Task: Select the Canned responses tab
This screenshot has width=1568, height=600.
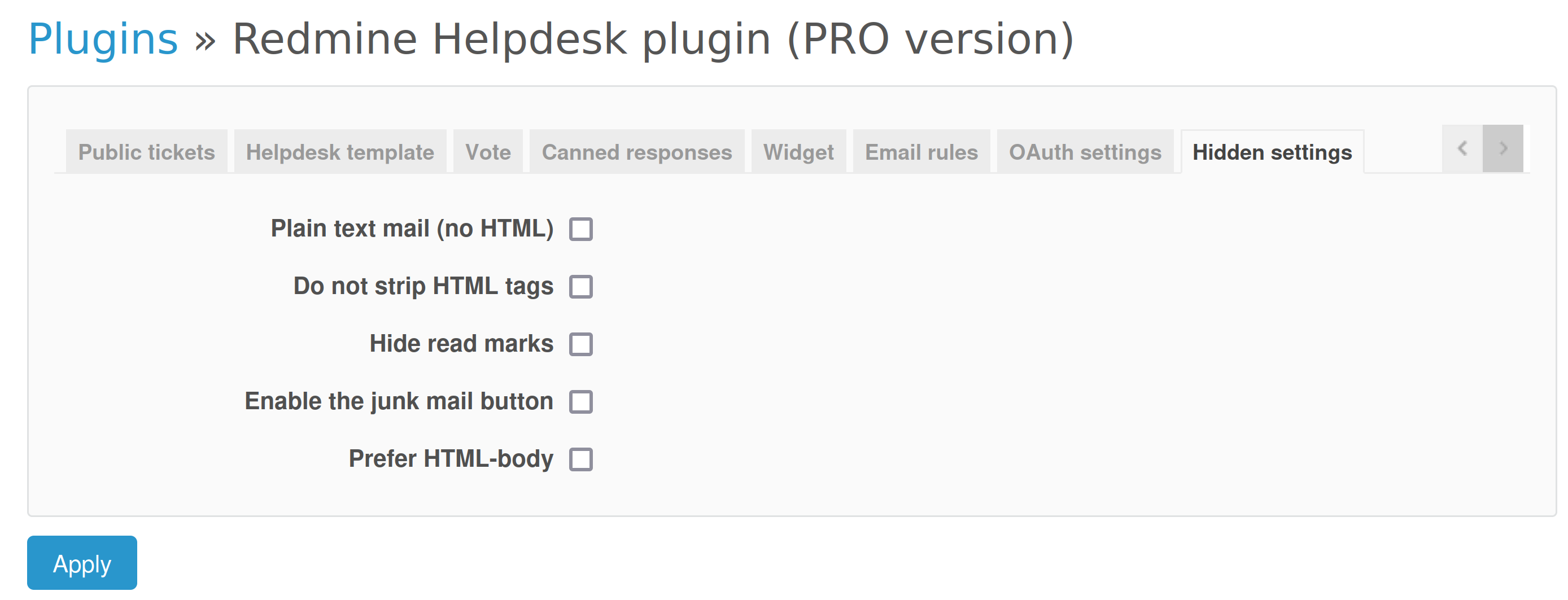Action: pos(637,152)
